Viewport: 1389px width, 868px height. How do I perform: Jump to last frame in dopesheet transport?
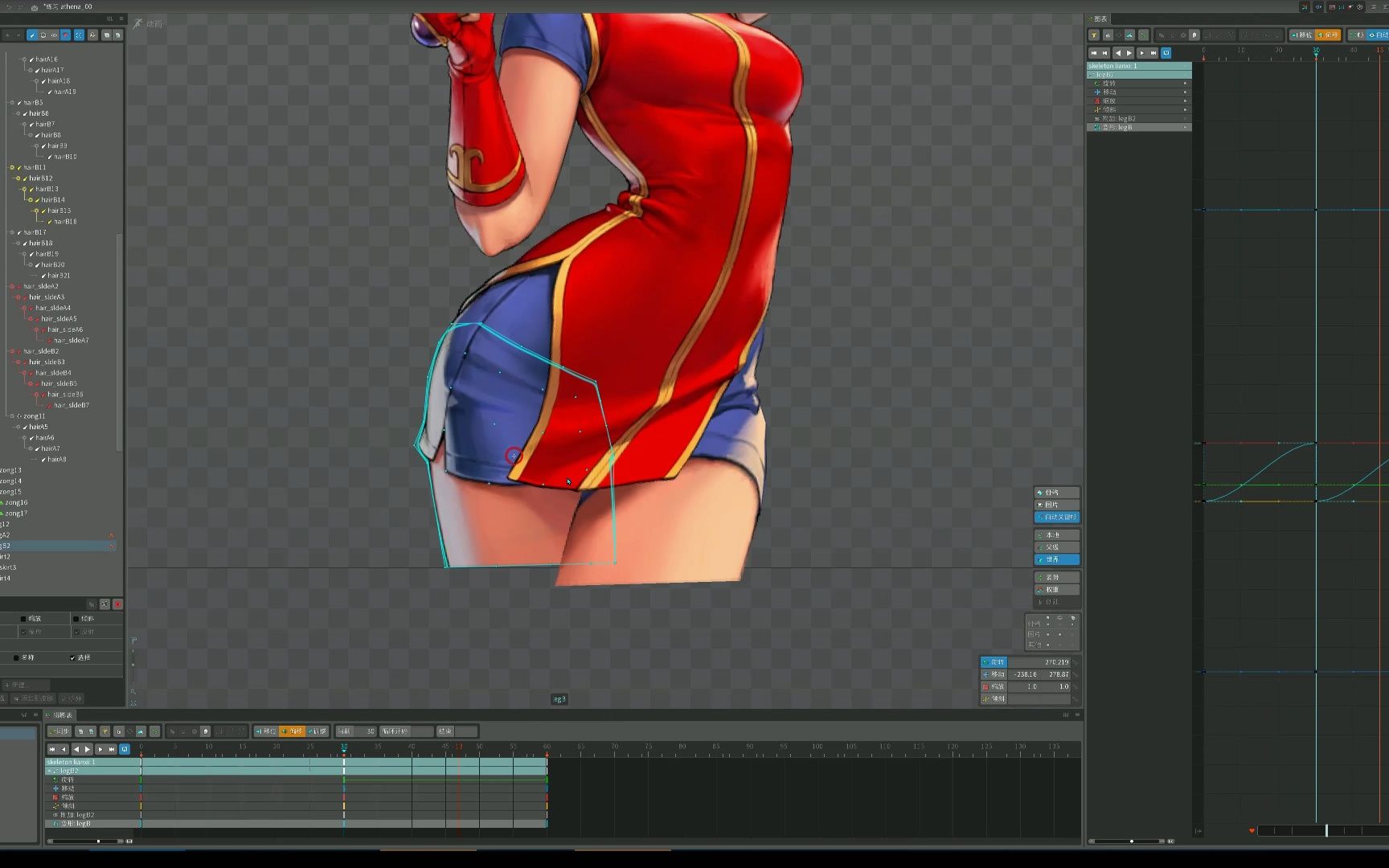[112, 749]
